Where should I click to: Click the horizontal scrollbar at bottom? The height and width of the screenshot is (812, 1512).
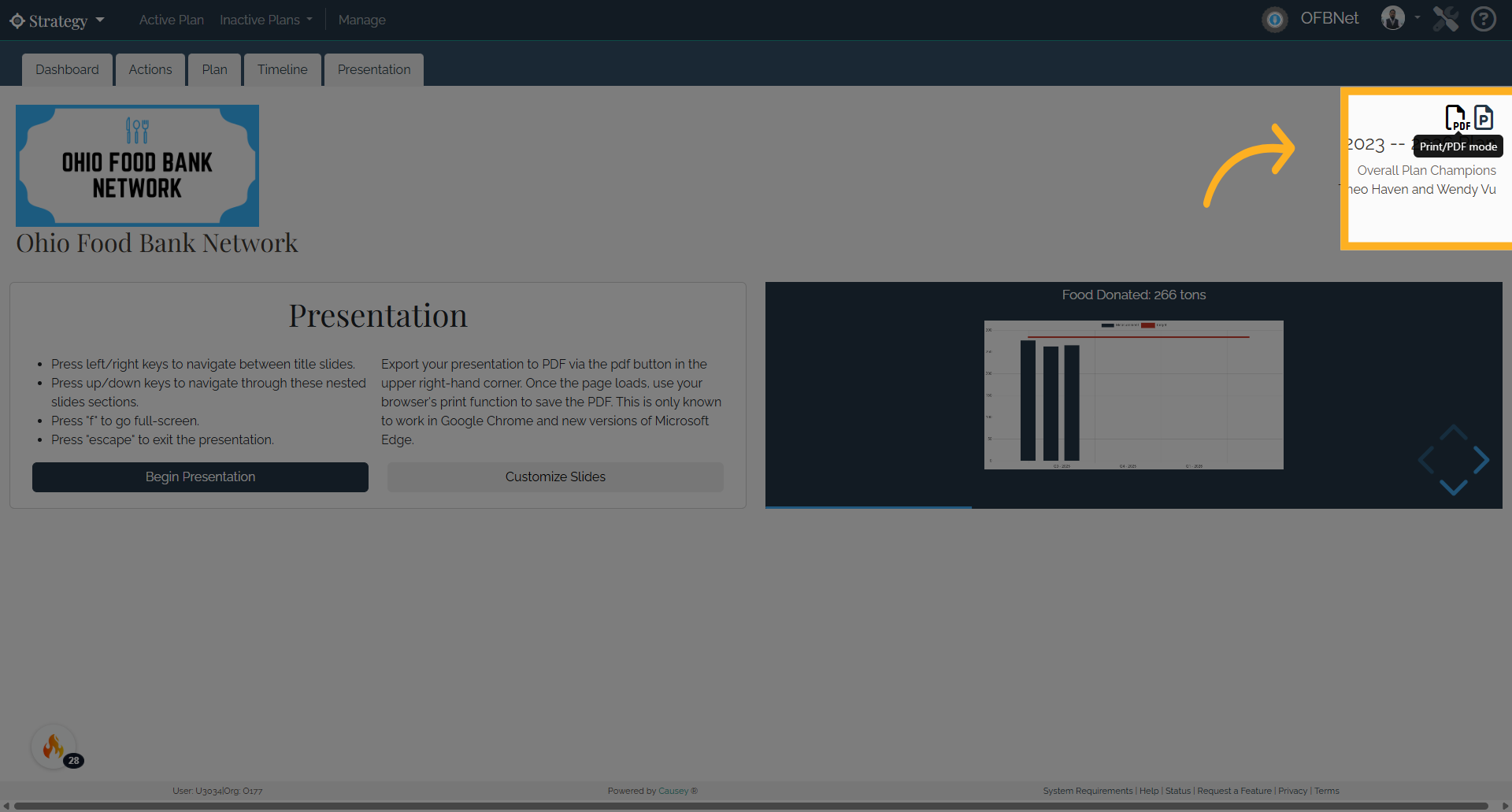pyautogui.click(x=750, y=806)
